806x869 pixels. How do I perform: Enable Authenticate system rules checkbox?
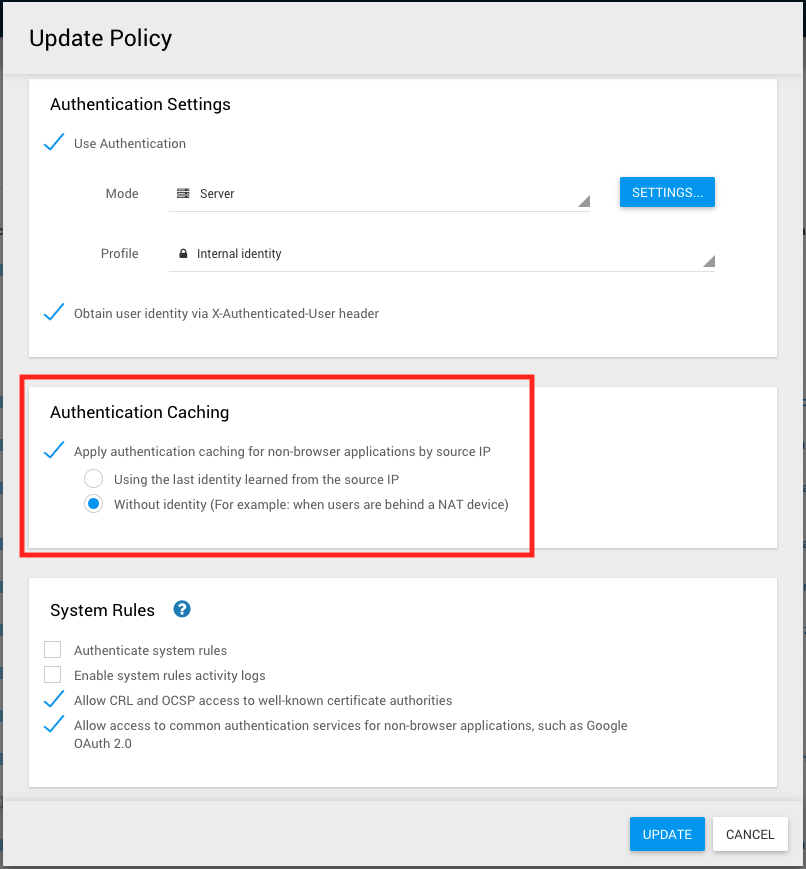53,650
